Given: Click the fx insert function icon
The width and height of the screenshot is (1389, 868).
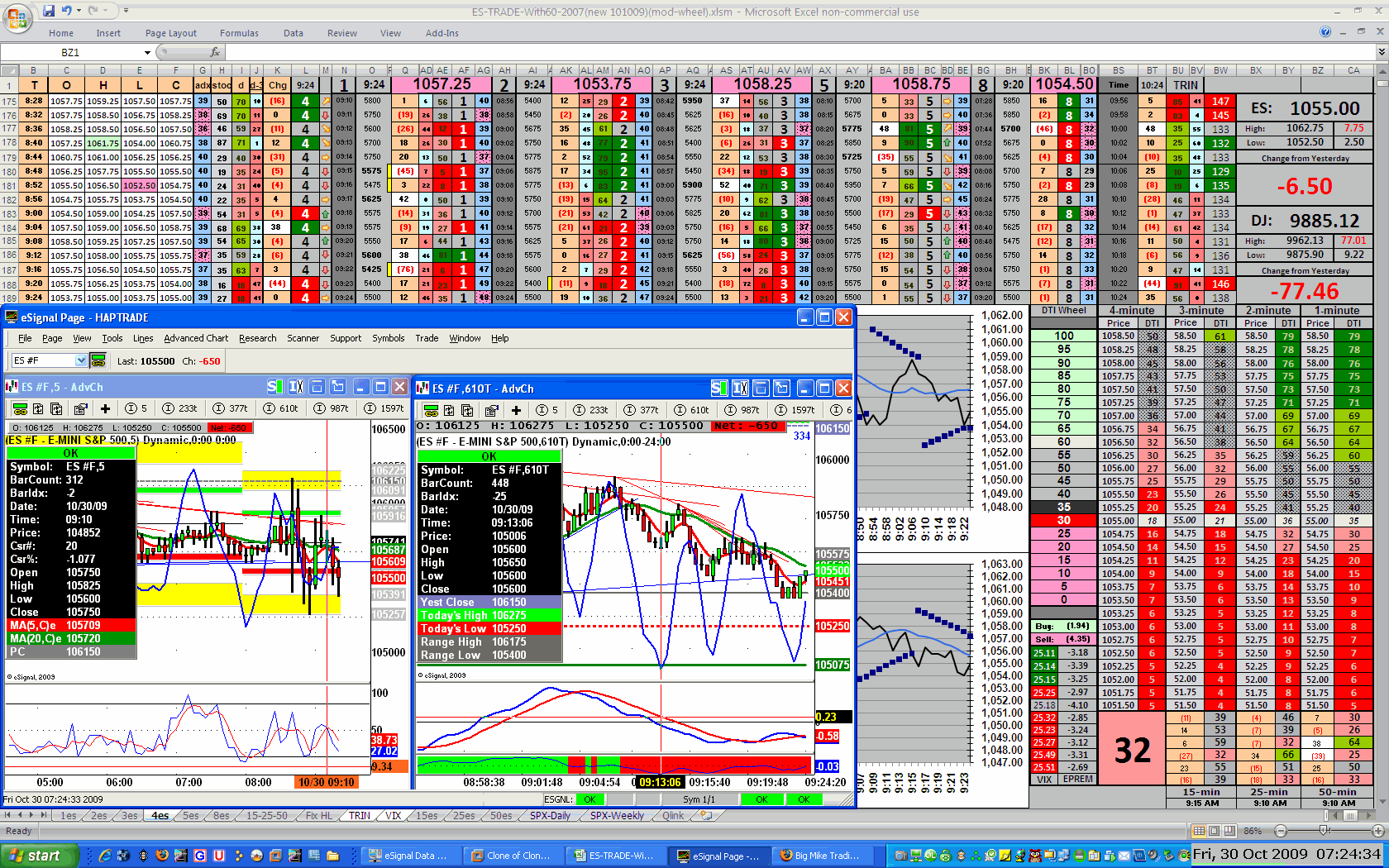Looking at the screenshot, I should tap(215, 52).
